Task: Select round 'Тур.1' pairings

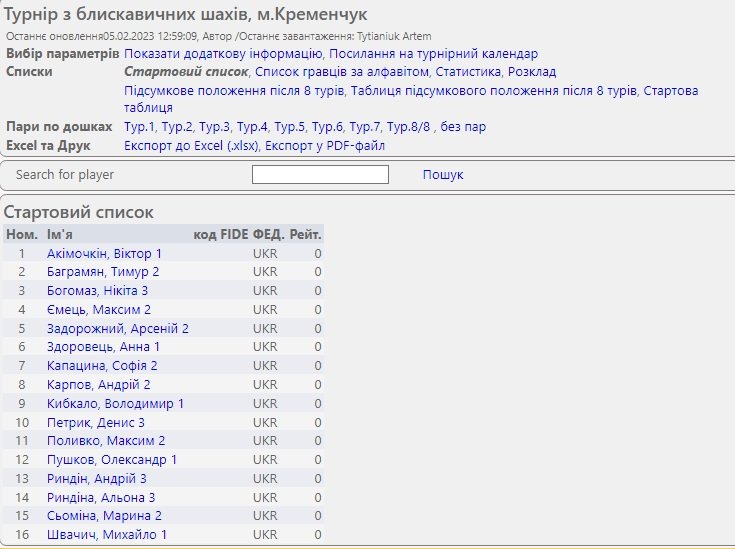Action: point(140,127)
